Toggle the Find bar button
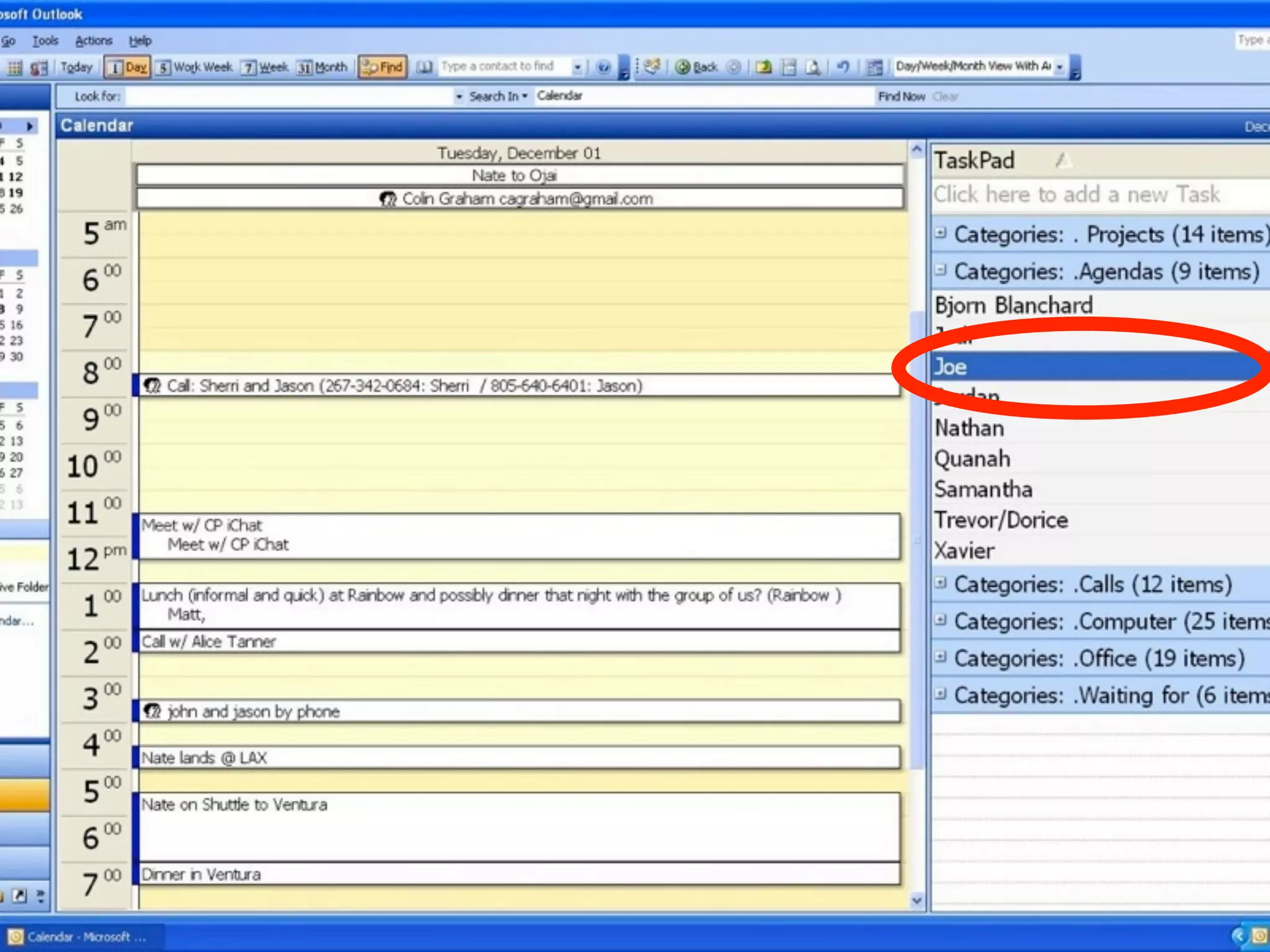 (383, 67)
